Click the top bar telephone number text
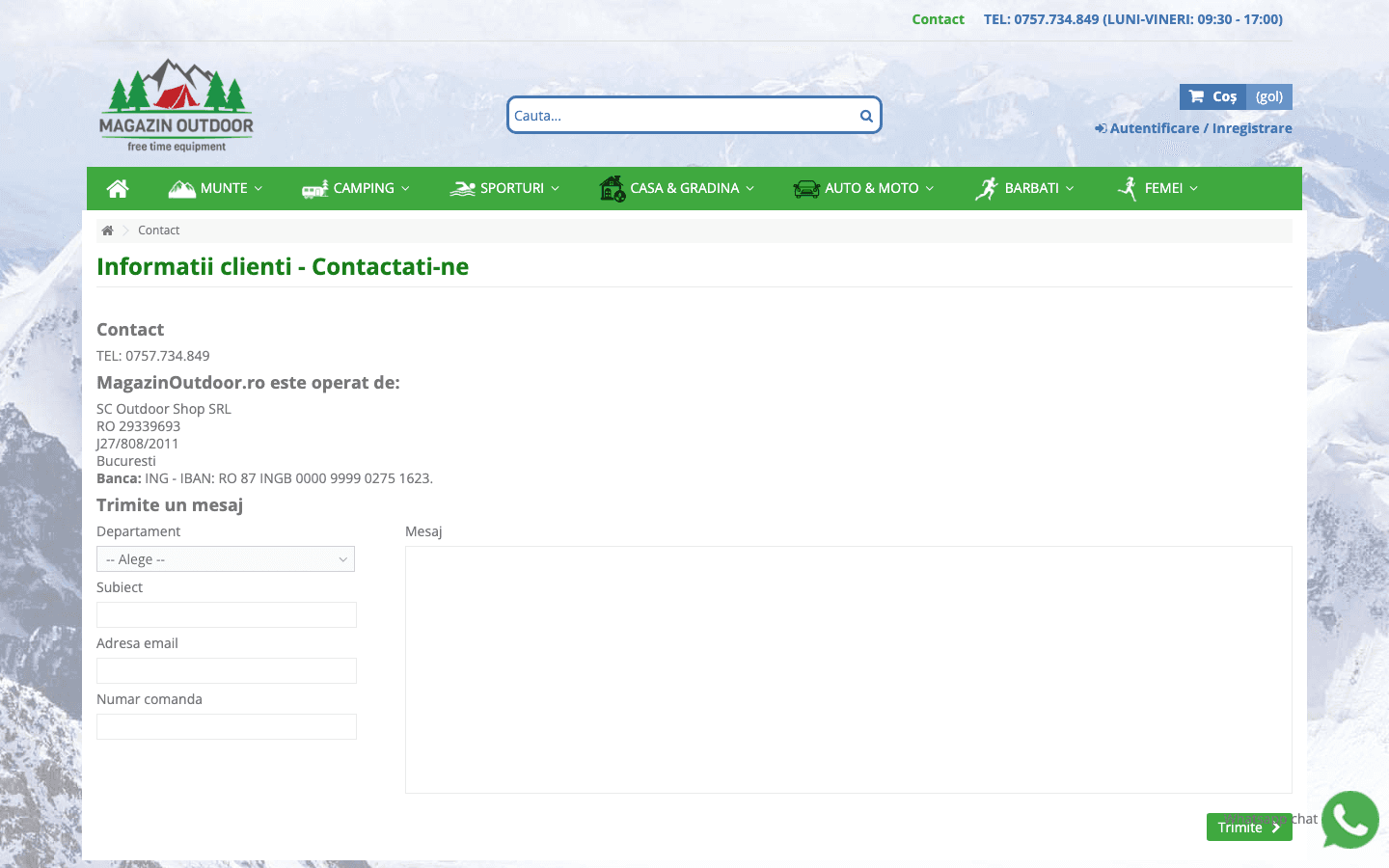The height and width of the screenshot is (868, 1389). [x=1133, y=19]
